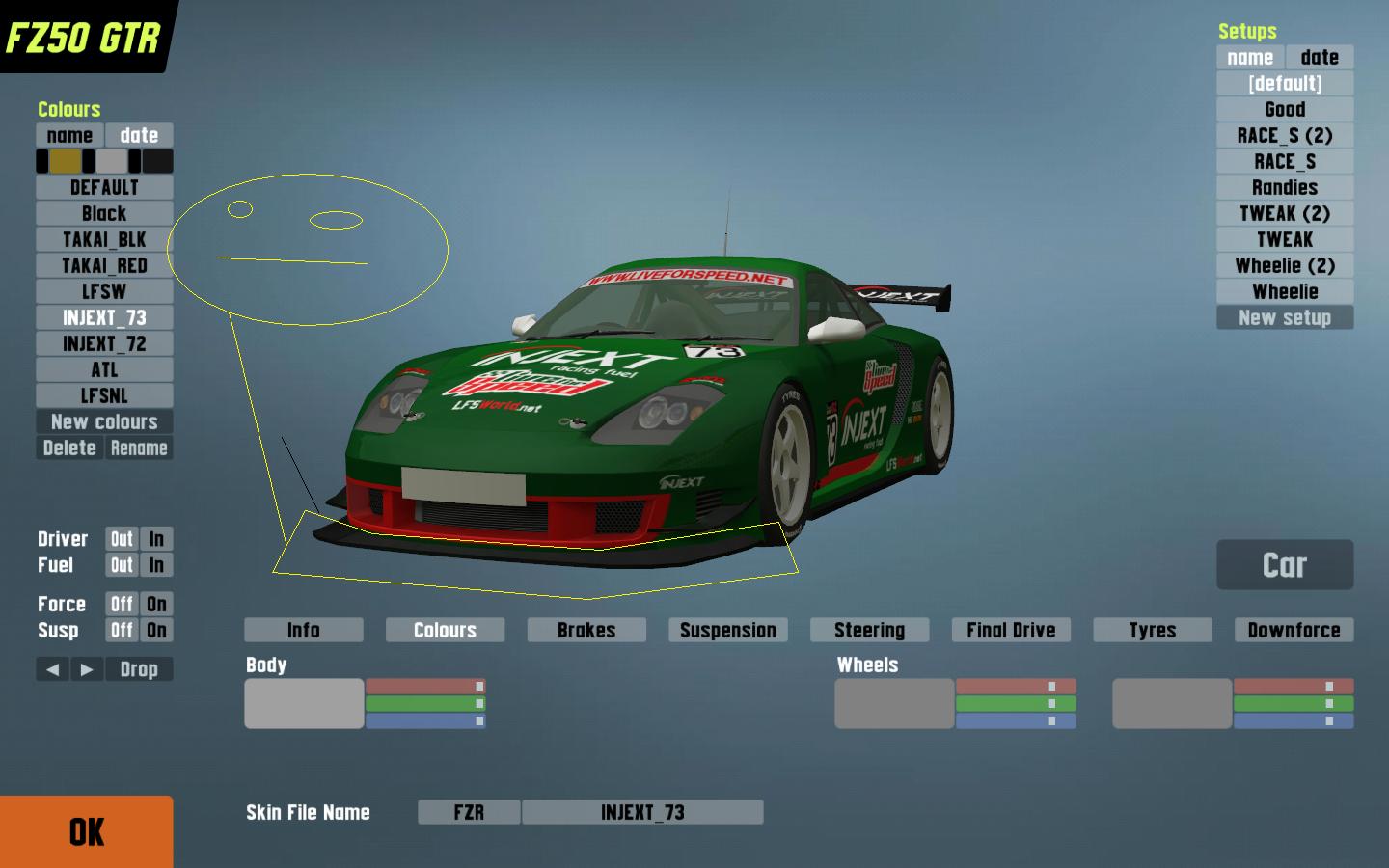
Task: Adjust rightmost Wheels red slider
Action: coord(1294,686)
